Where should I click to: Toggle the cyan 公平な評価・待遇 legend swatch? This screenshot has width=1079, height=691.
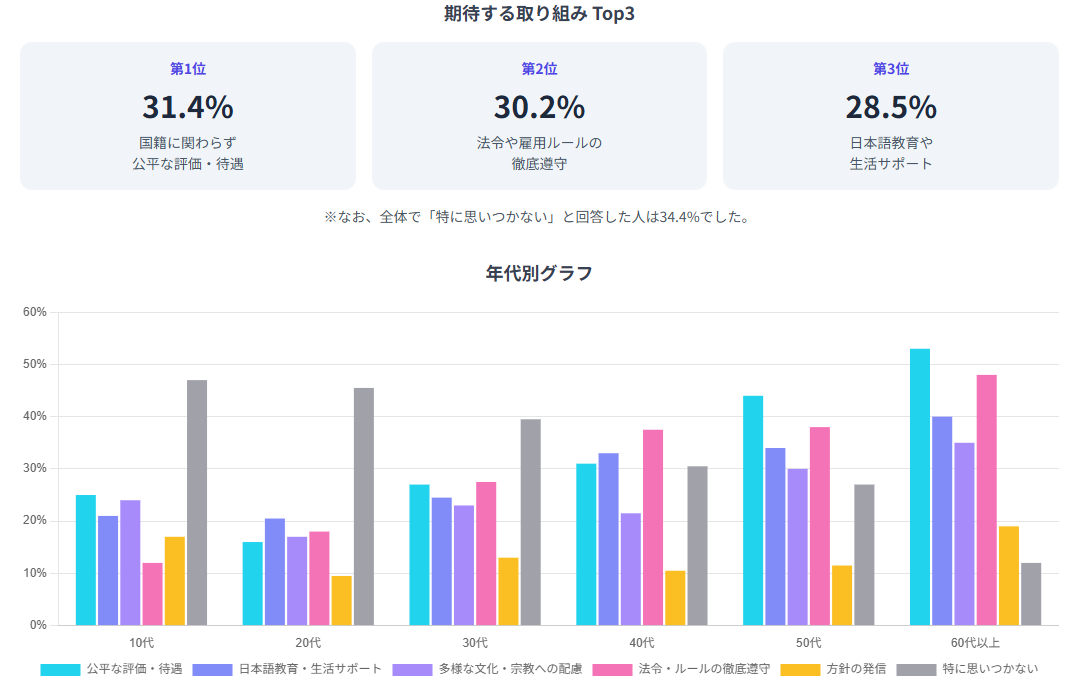(60, 669)
